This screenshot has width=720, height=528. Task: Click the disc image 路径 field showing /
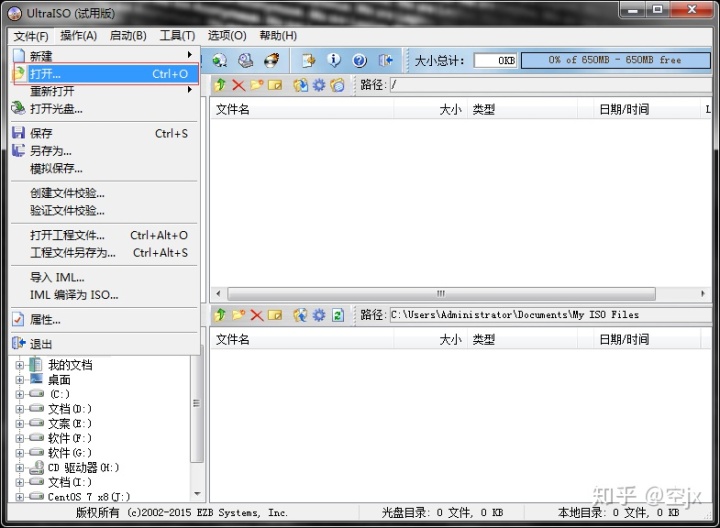tap(551, 85)
